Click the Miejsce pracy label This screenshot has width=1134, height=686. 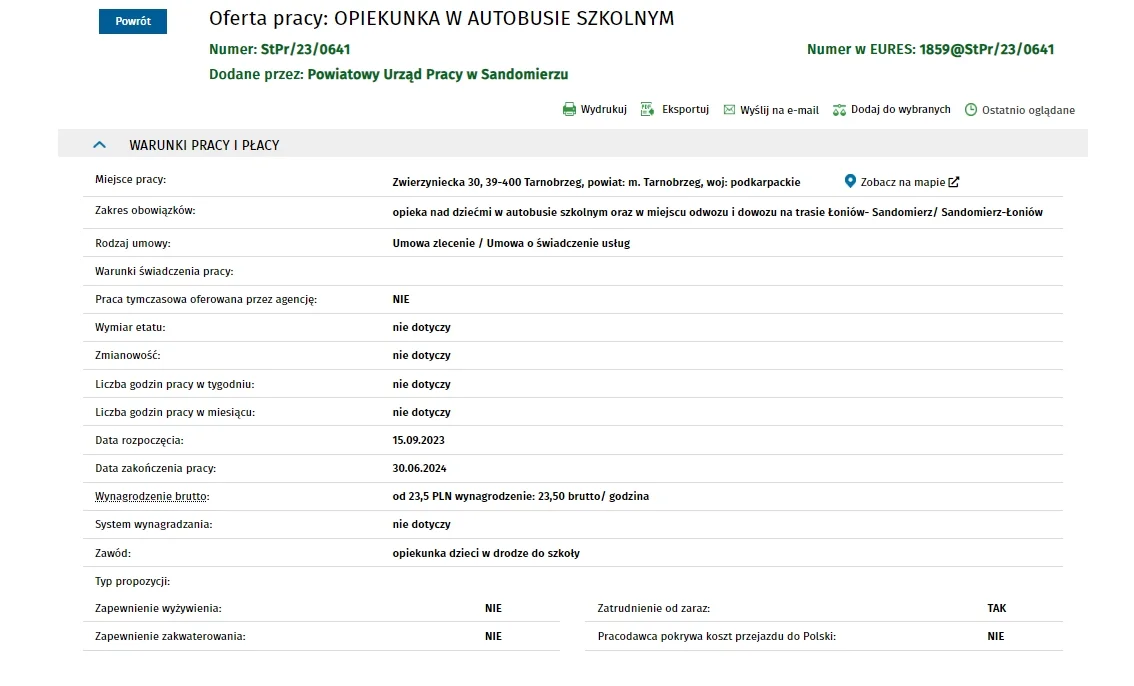130,180
